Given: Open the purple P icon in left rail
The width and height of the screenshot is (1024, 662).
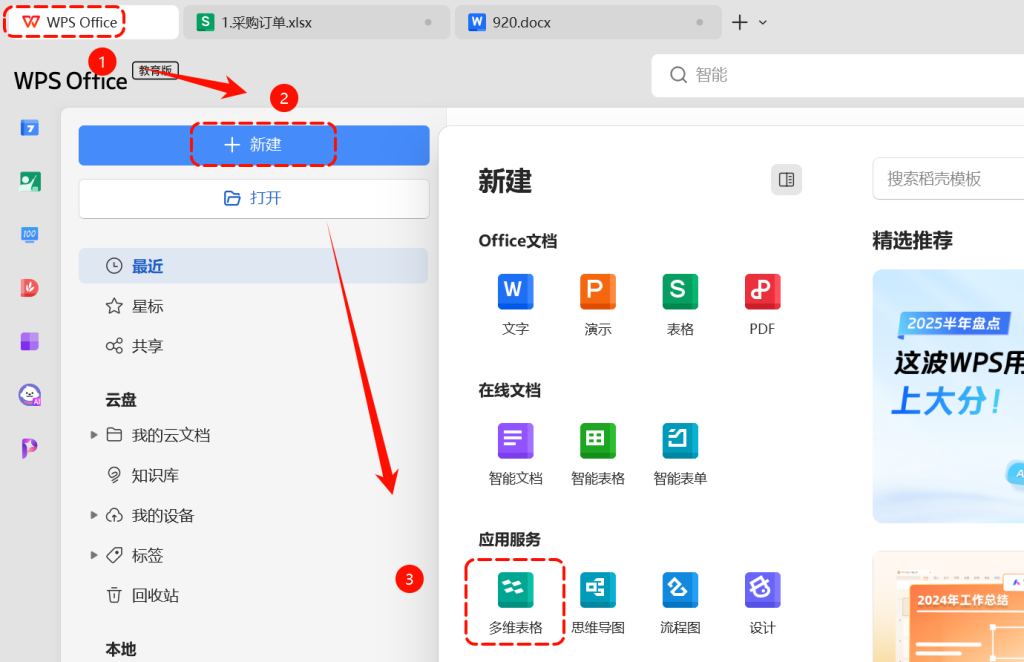Looking at the screenshot, I should point(29,449).
